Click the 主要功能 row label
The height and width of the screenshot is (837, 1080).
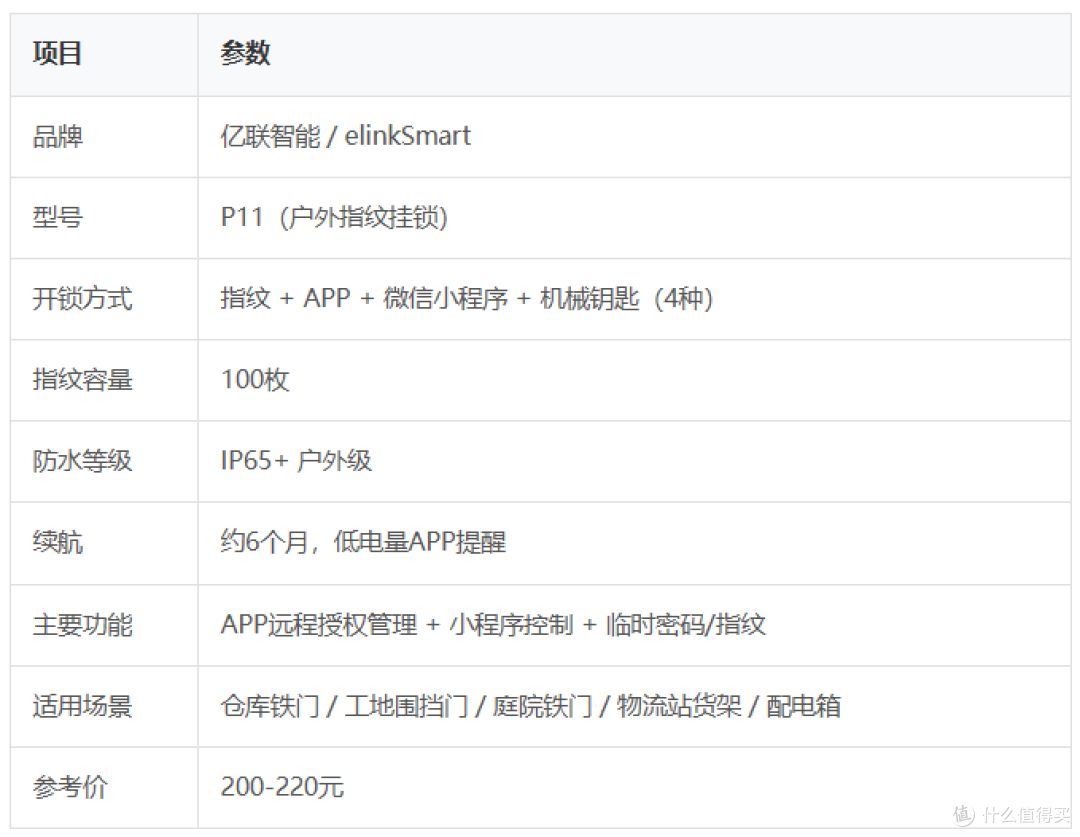coord(83,625)
